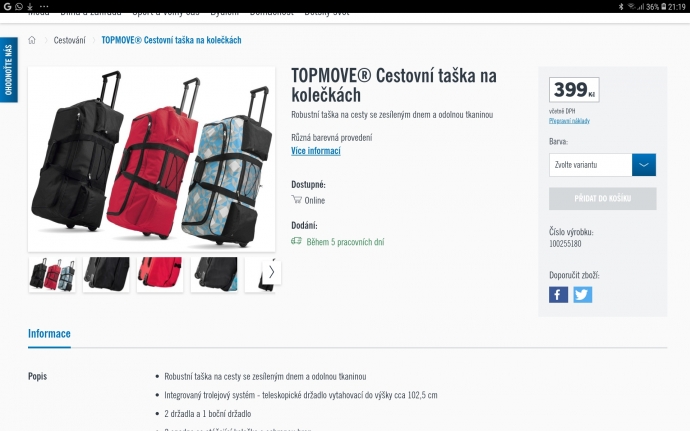Viewport: 690px width, 431px height.
Task: Expand color options with blue chevron
Action: 644,165
